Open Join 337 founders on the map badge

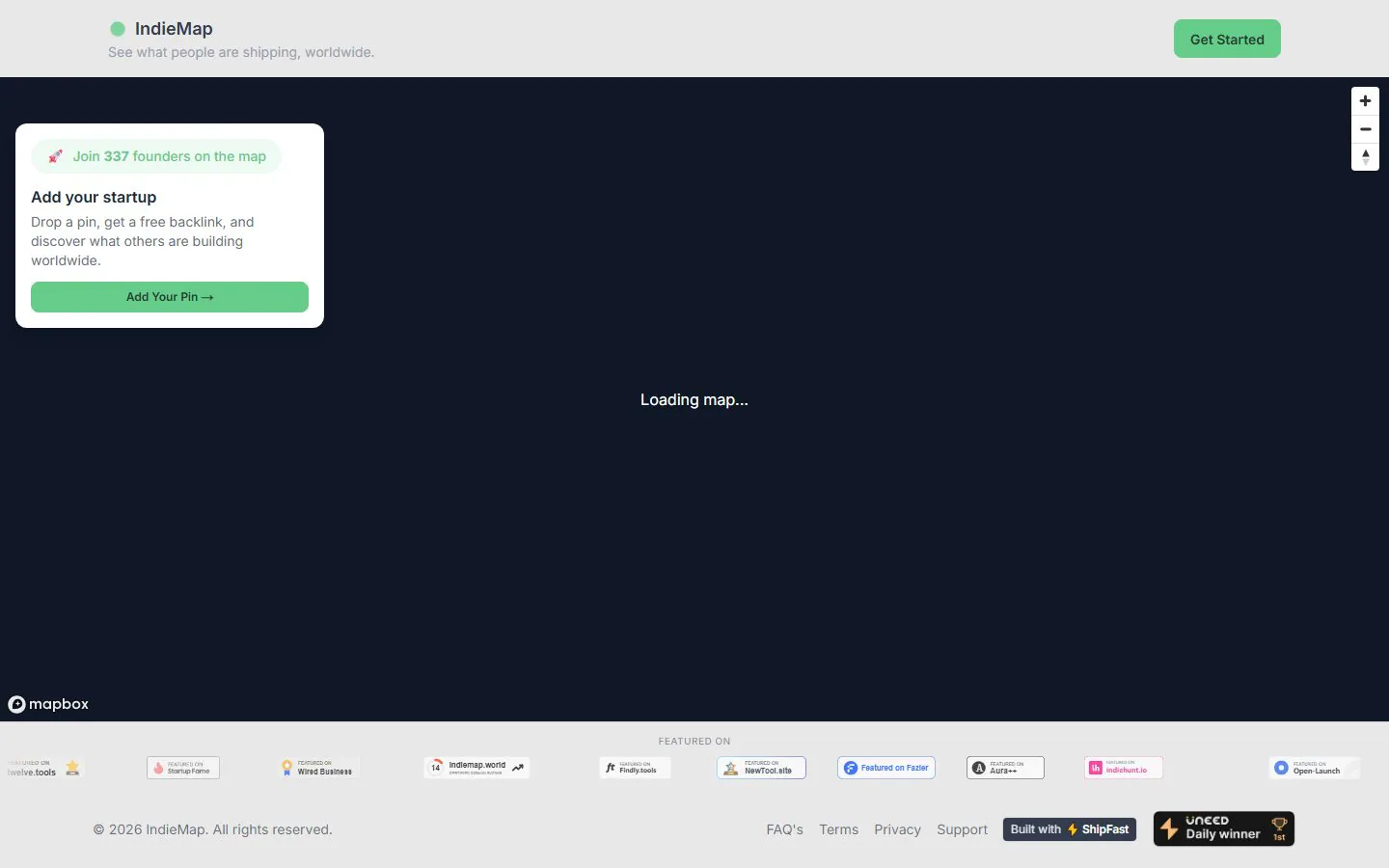(x=156, y=156)
